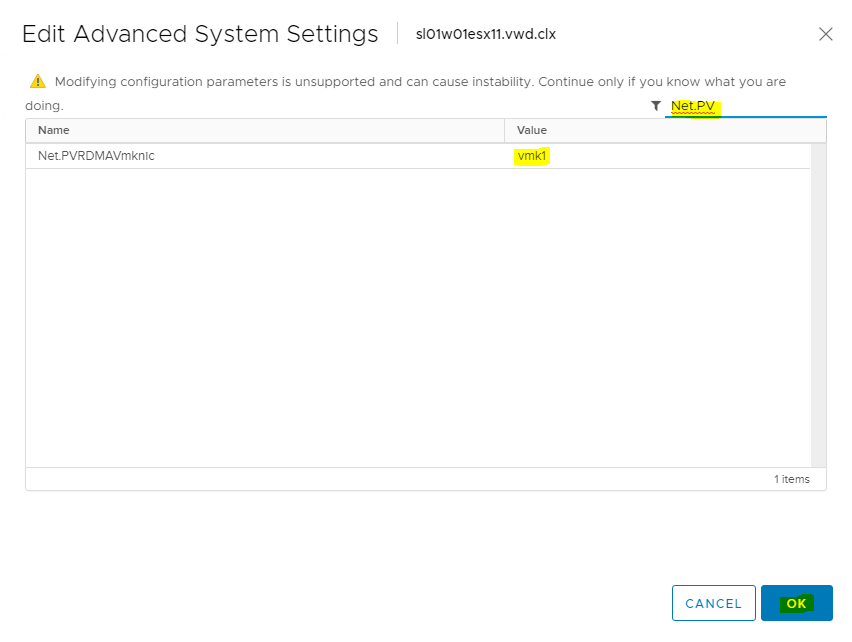Screen dimensions: 852x642
Task: Click the 1 items count label
Action: [792, 479]
